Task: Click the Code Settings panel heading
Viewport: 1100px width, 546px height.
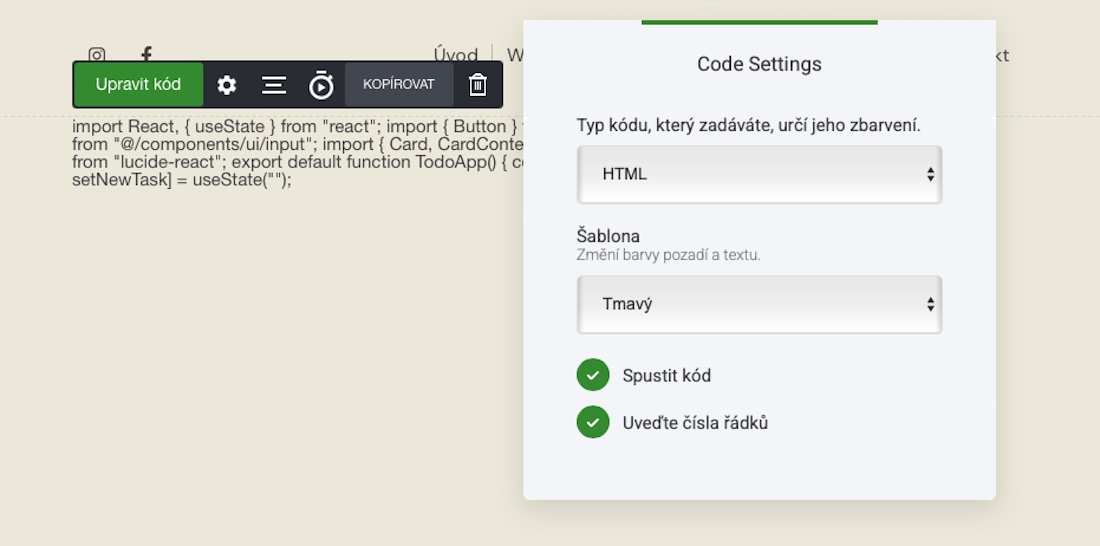Action: click(x=759, y=64)
